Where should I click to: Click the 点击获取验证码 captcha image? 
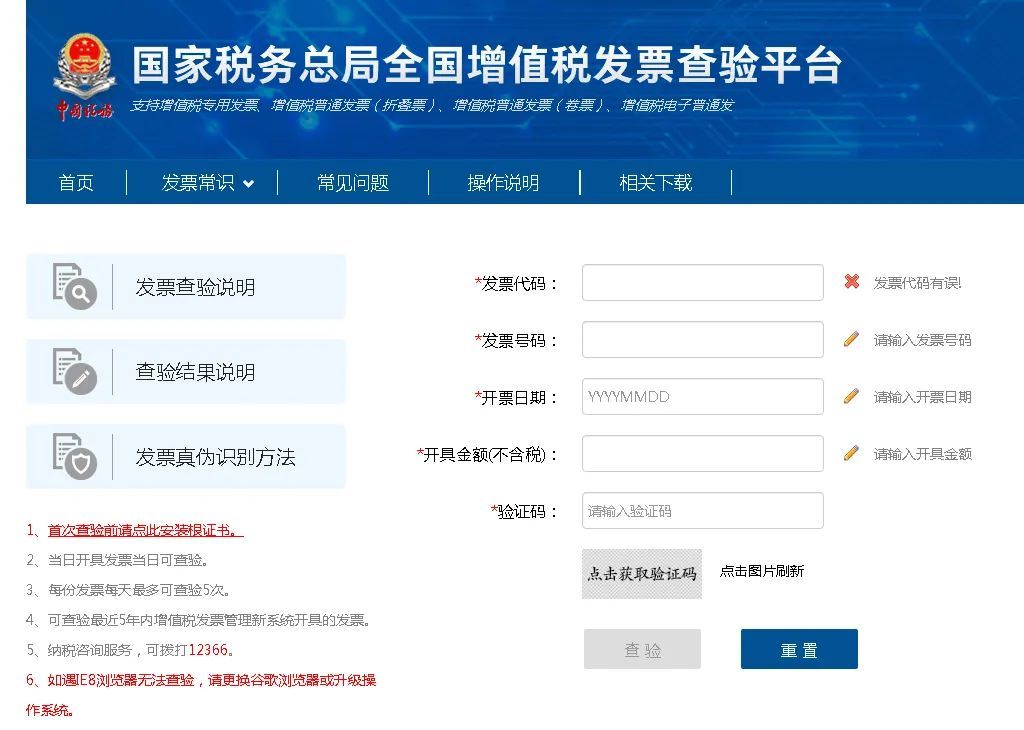click(x=641, y=573)
